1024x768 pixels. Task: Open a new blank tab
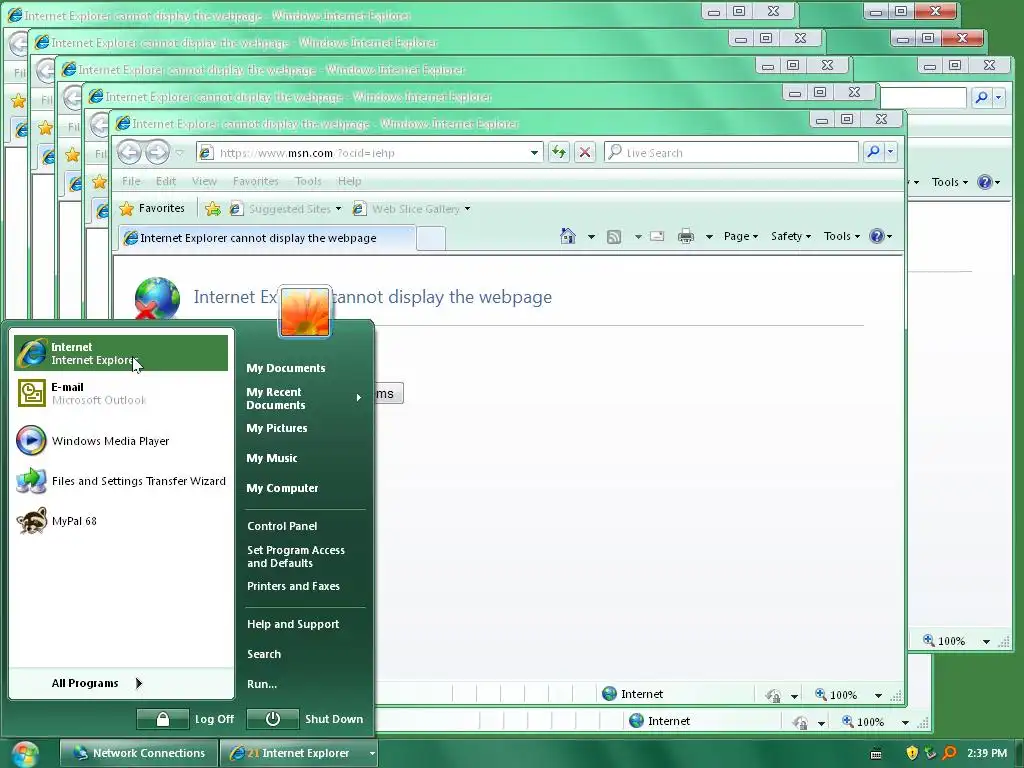tap(431, 238)
